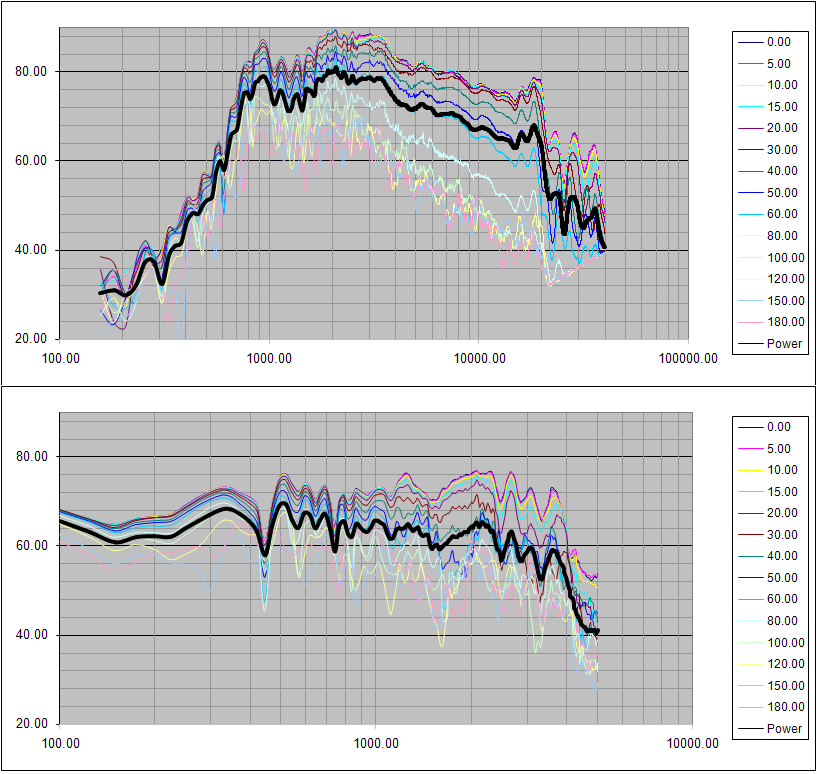Select the 15.00 legend entry in bottom chart
This screenshot has width=817, height=774.
coord(768,492)
